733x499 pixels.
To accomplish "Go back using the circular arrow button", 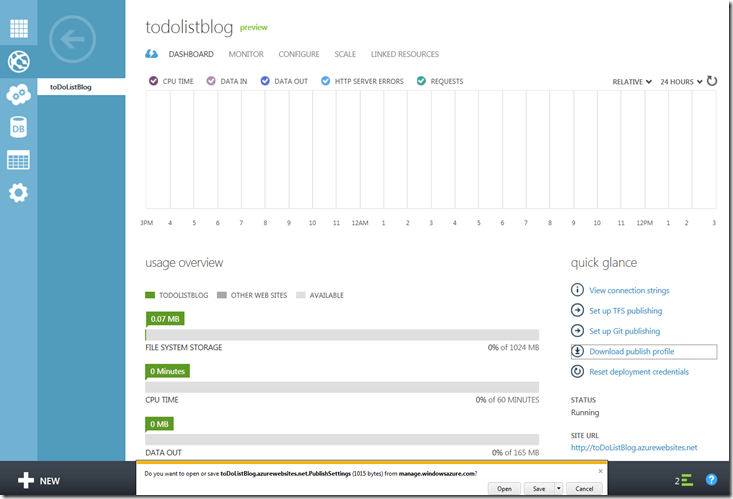I will [x=72, y=39].
